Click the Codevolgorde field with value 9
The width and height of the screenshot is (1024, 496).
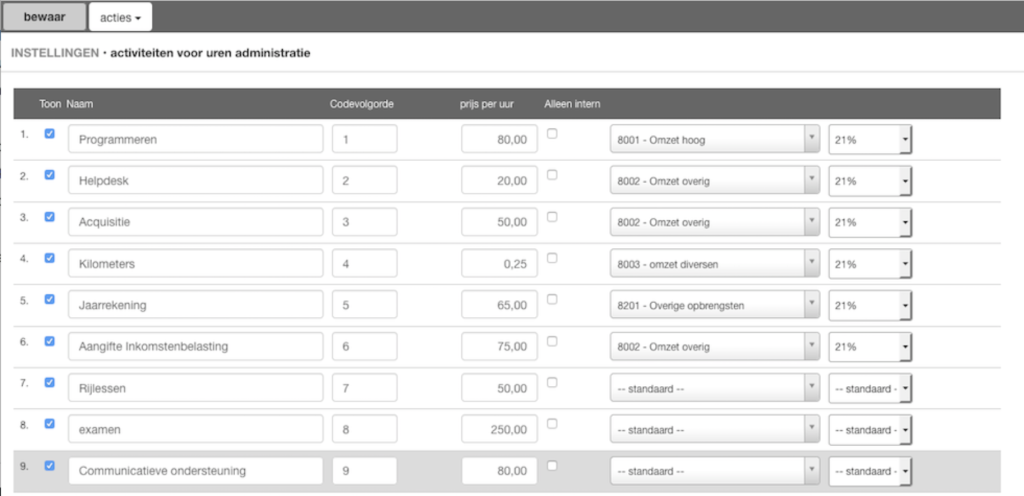pos(364,471)
